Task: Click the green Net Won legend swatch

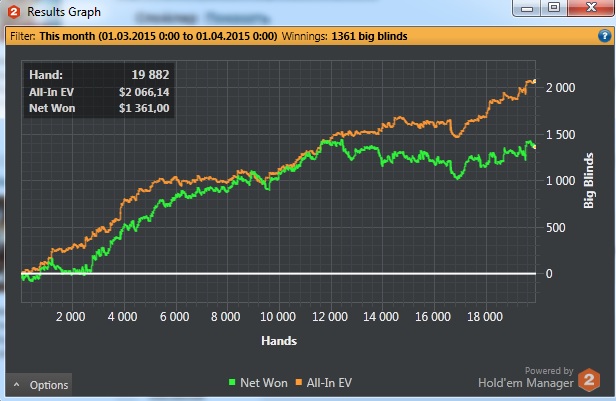Action: 232,382
